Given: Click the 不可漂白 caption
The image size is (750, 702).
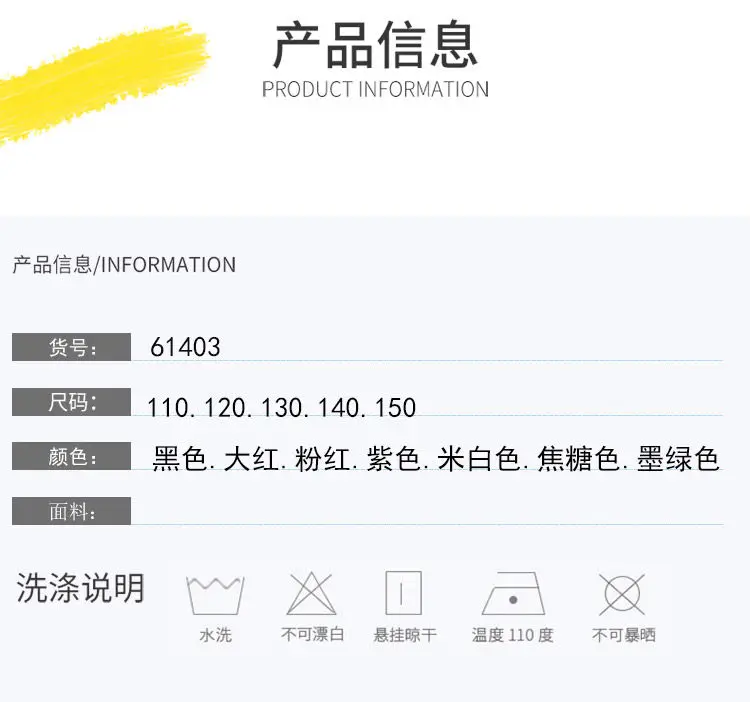Looking at the screenshot, I should (x=312, y=635).
